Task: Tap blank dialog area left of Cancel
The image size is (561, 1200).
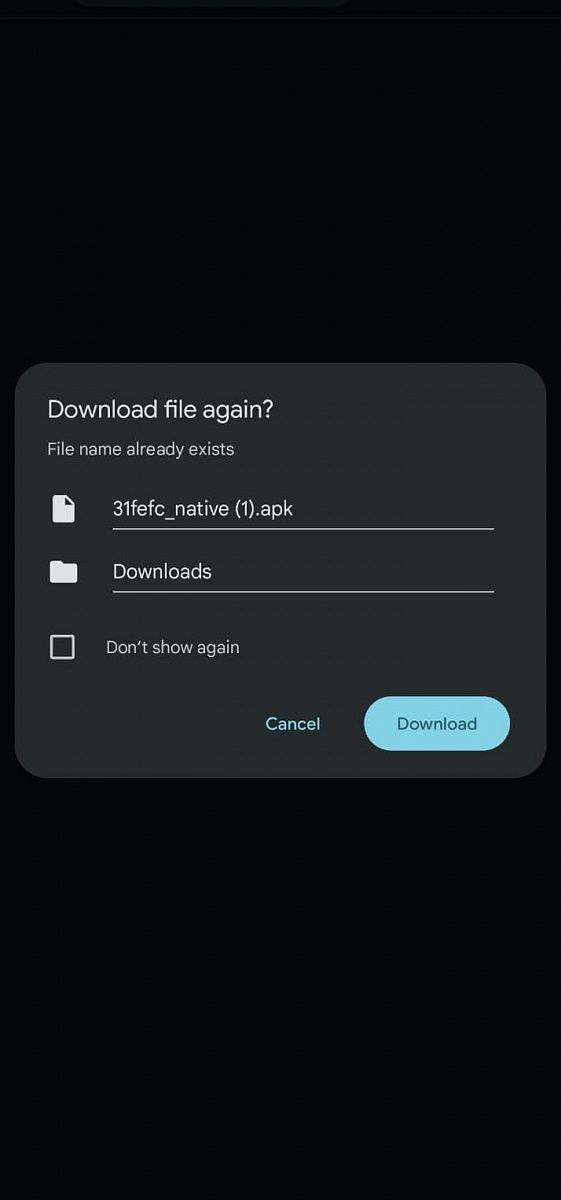Action: 140,723
